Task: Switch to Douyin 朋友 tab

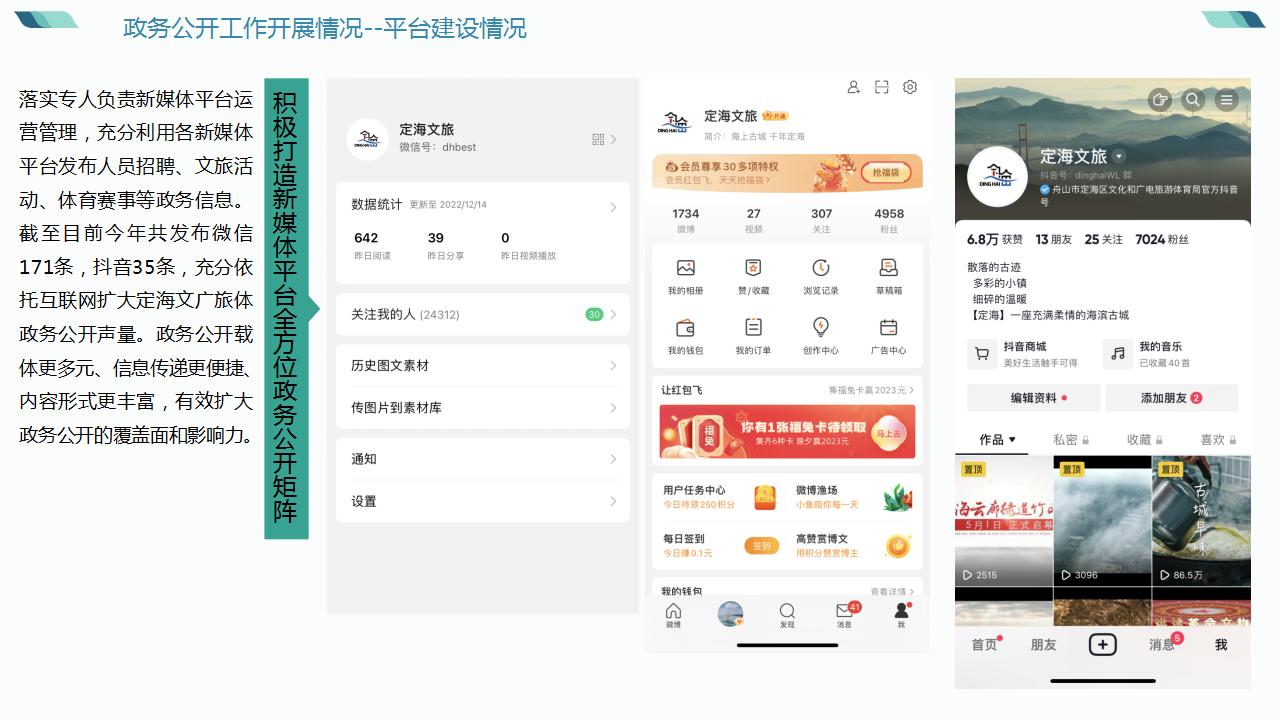Action: (x=1043, y=644)
